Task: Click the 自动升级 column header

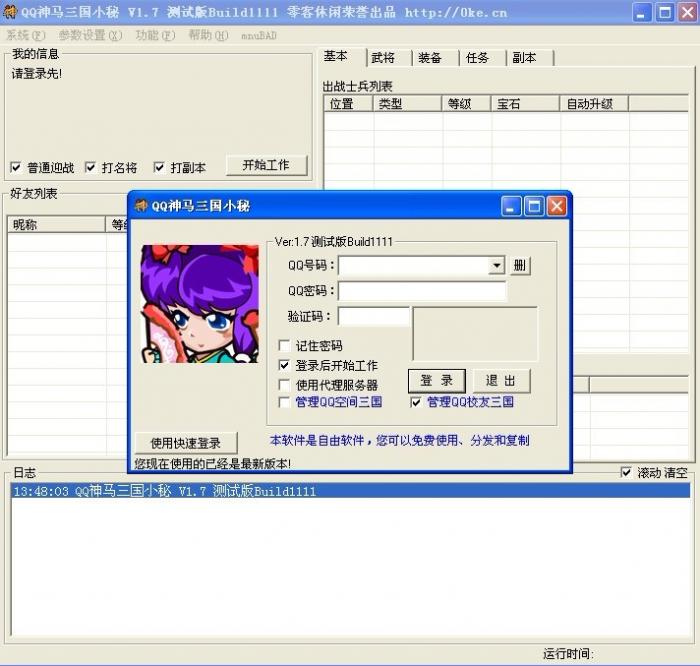Action: 594,104
